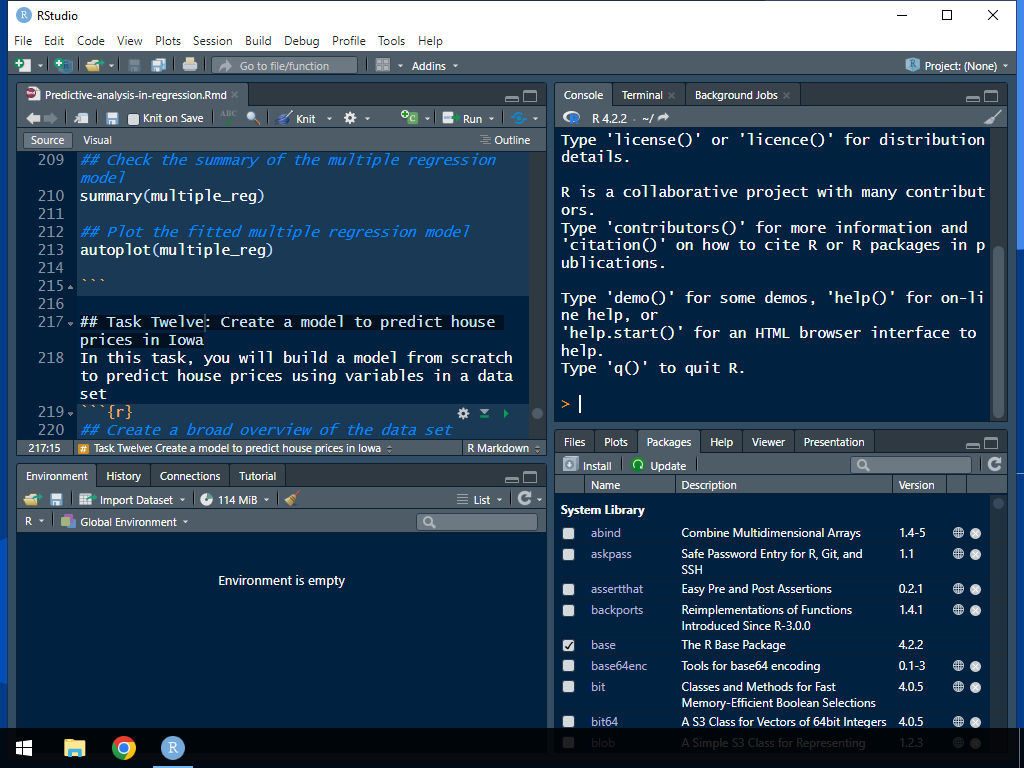Uncheck the base package checkbox
The height and width of the screenshot is (768, 1024).
click(568, 645)
